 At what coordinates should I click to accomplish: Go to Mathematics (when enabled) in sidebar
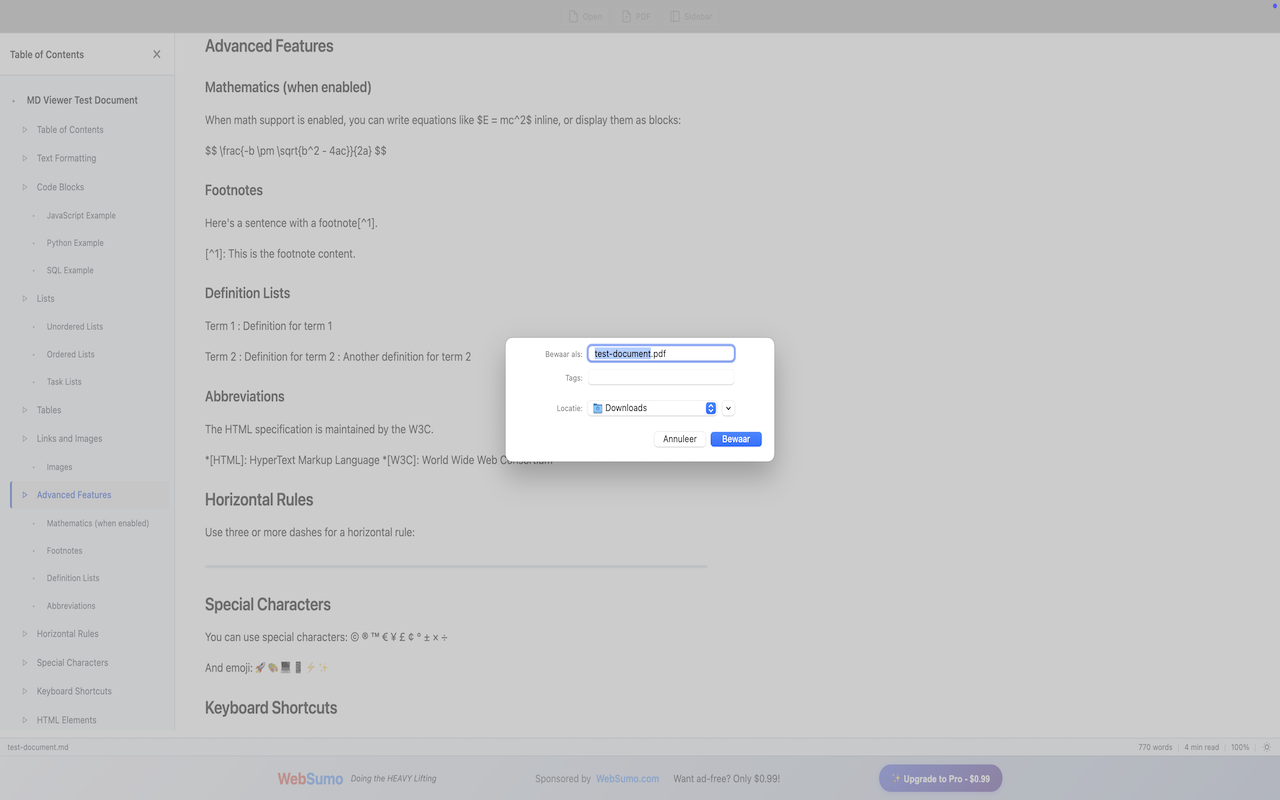click(x=98, y=523)
